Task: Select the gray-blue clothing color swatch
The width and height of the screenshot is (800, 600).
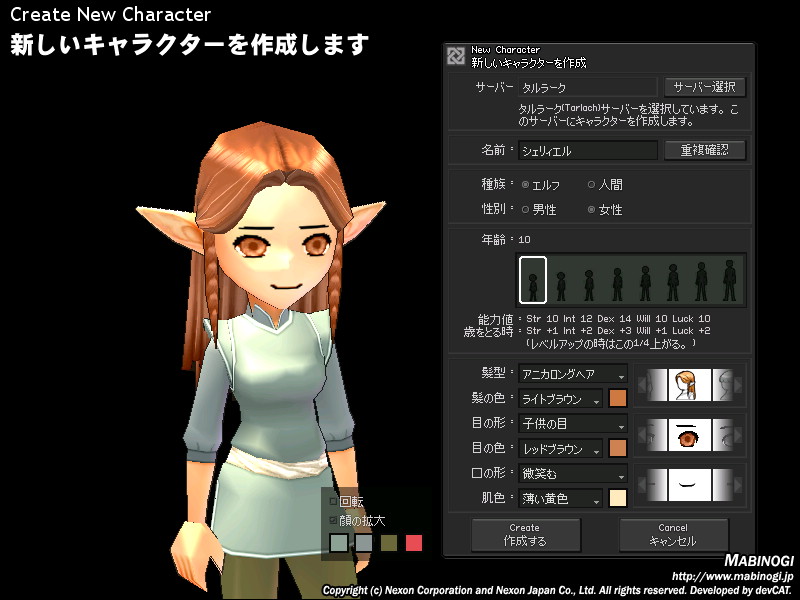Action: [364, 543]
